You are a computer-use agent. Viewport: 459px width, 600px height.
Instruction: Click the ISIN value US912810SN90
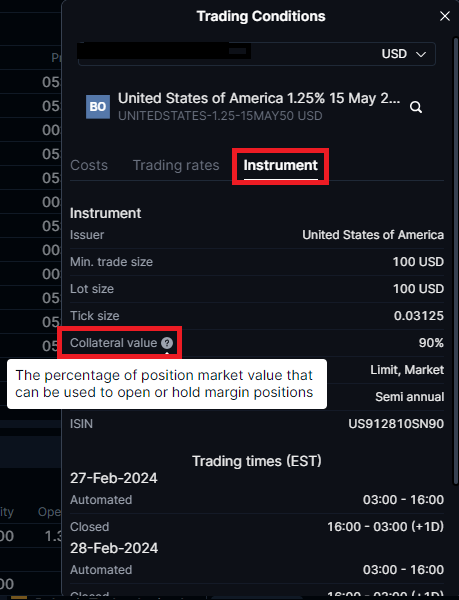tap(396, 424)
